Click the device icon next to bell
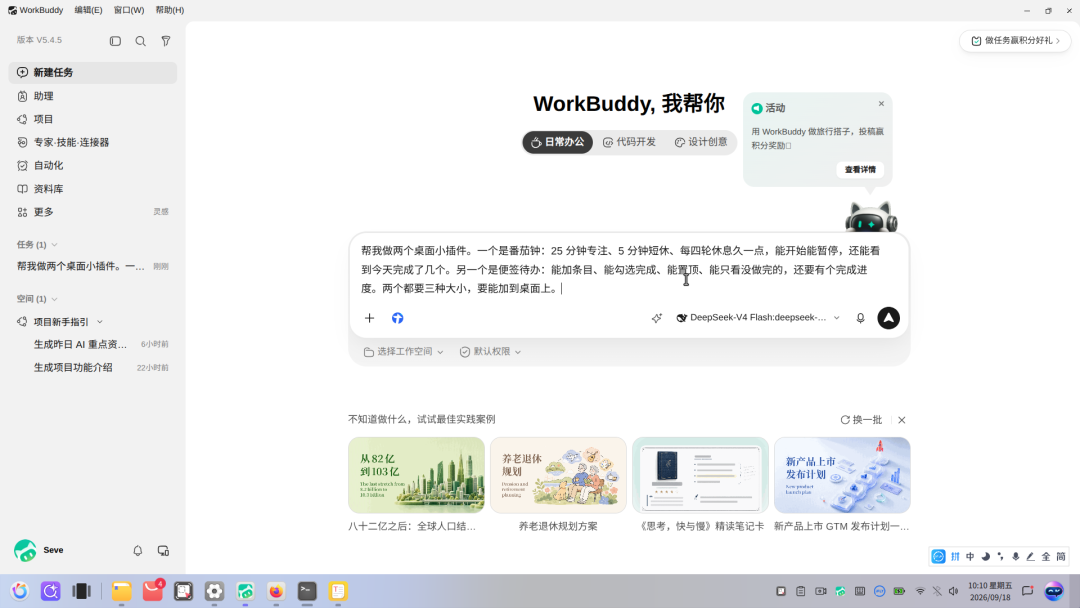 click(x=163, y=551)
